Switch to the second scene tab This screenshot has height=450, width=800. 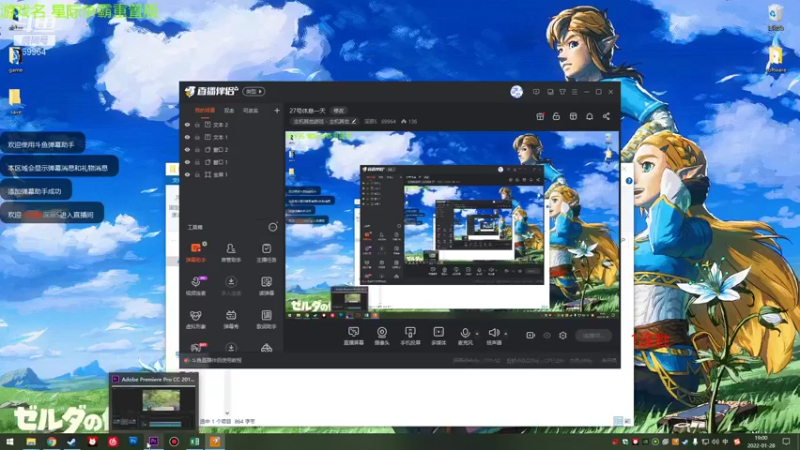point(229,110)
